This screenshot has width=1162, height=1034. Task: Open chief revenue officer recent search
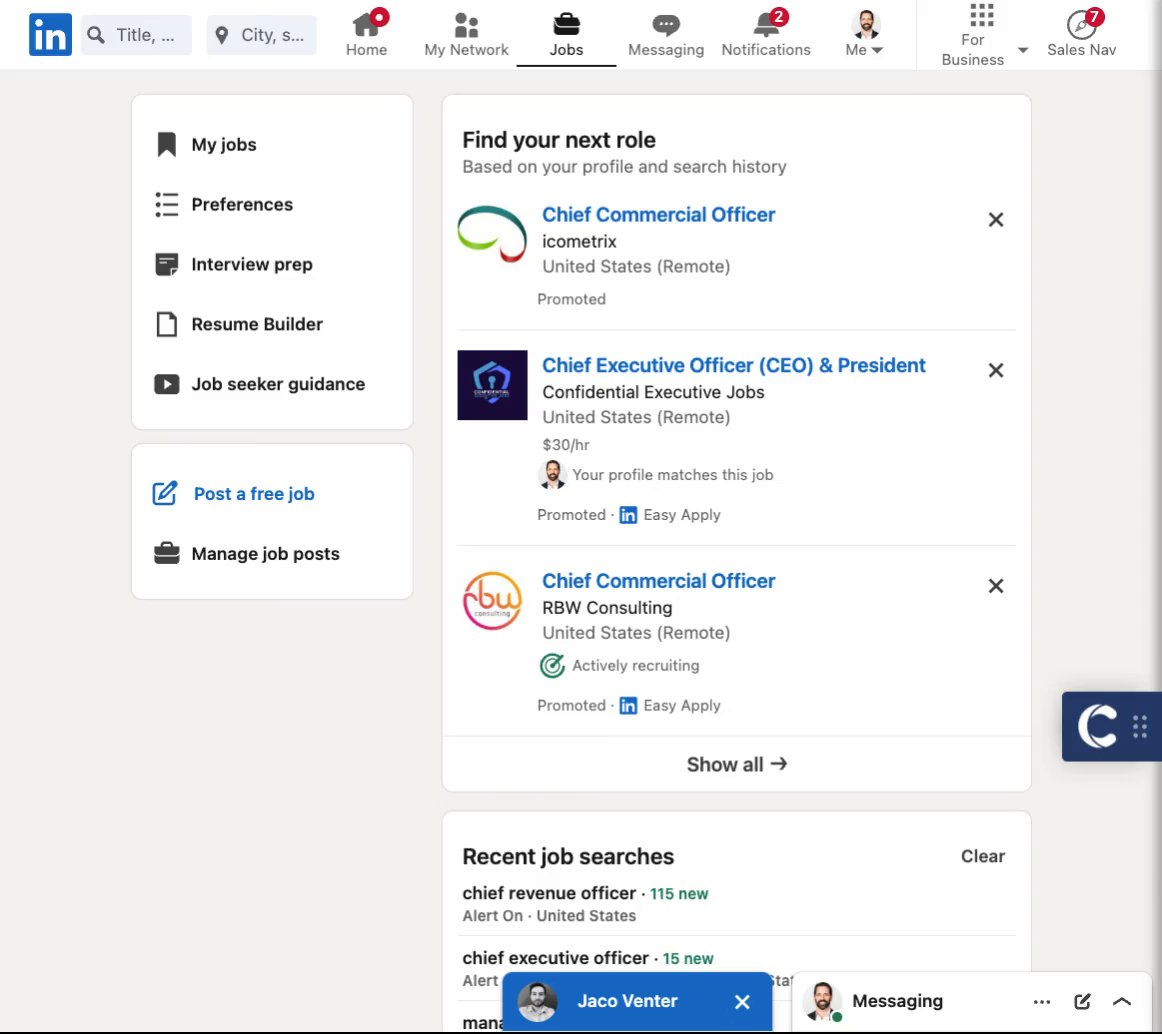click(549, 893)
